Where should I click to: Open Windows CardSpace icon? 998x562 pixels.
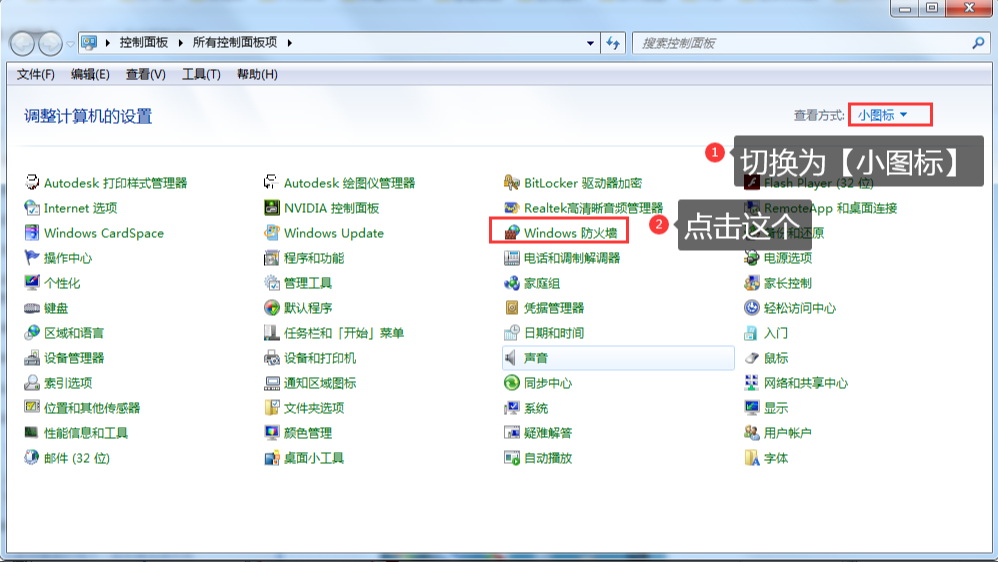[32, 232]
